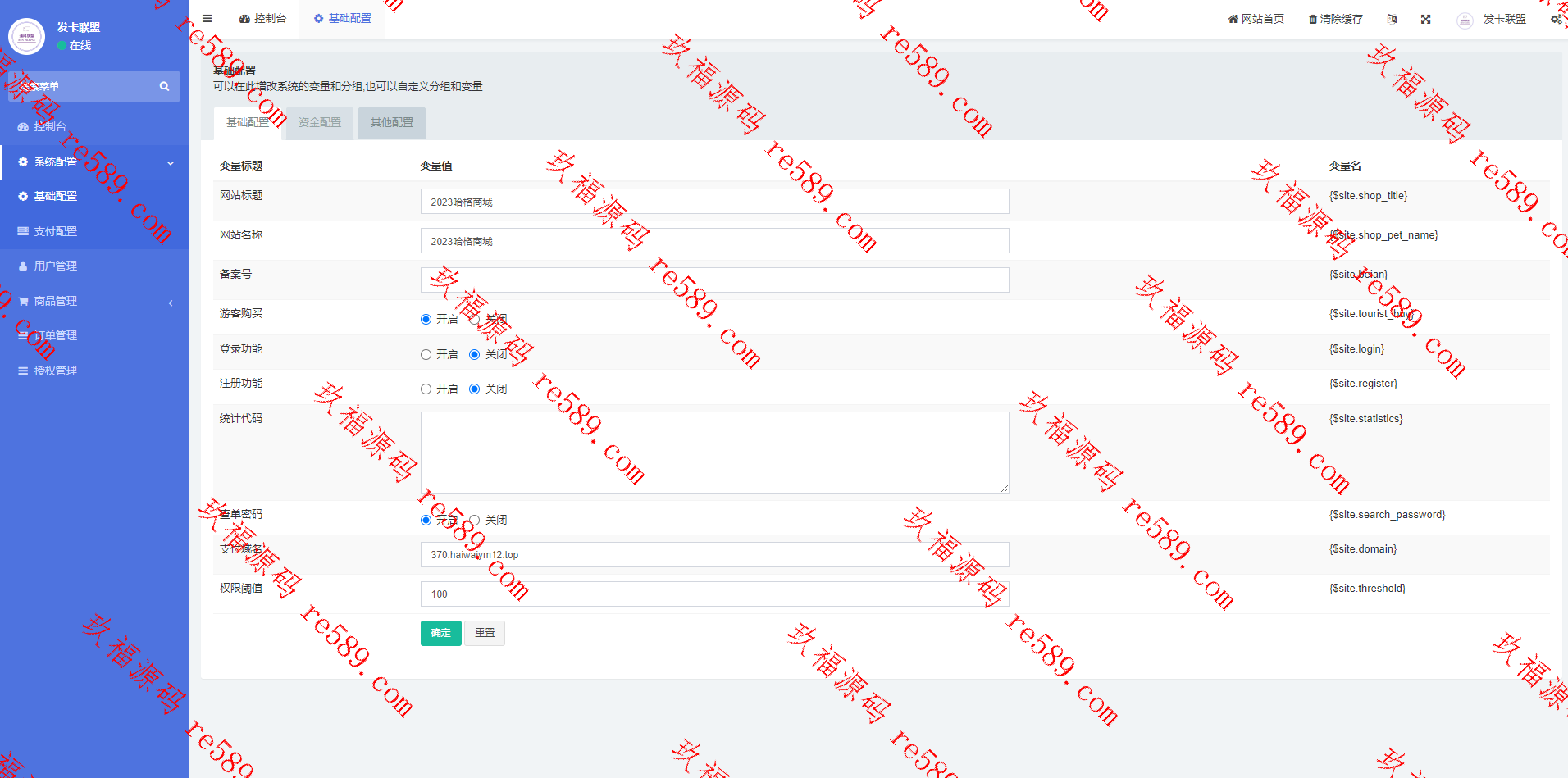This screenshot has width=1568, height=778.
Task: Collapse the 系统配置 sidebar chevron
Action: tap(171, 163)
